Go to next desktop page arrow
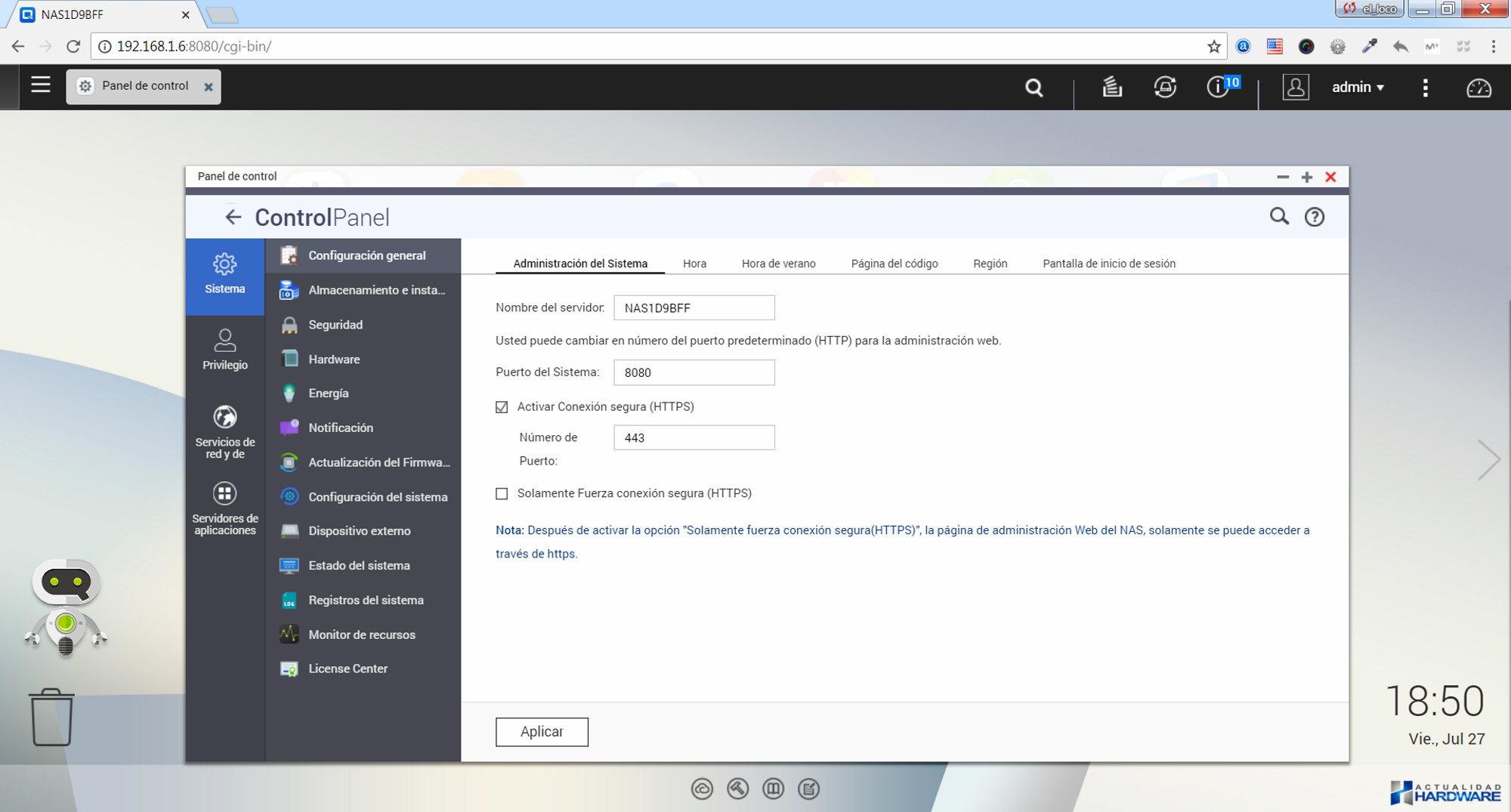 [1488, 459]
